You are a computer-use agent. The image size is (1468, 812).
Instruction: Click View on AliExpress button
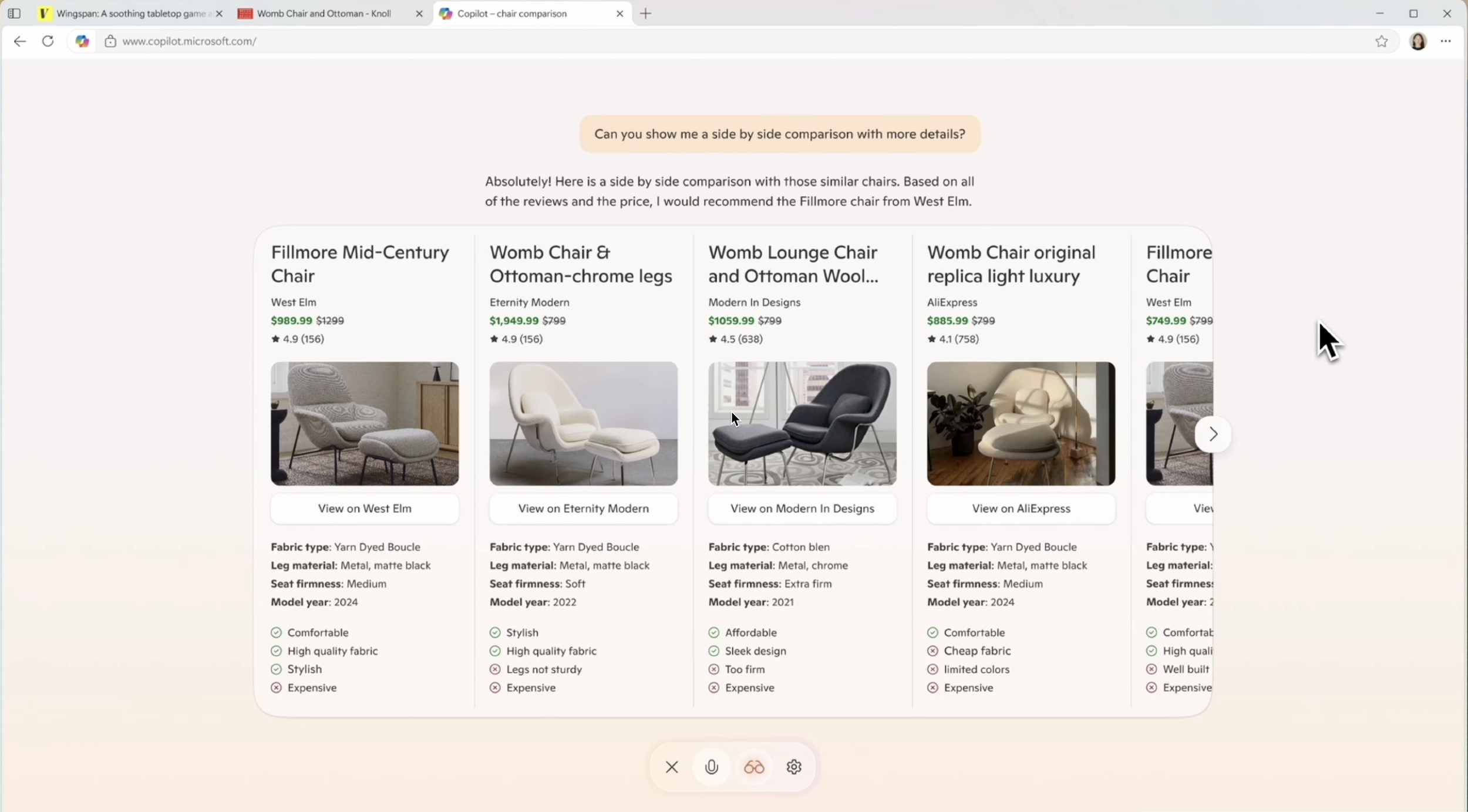click(x=1021, y=508)
